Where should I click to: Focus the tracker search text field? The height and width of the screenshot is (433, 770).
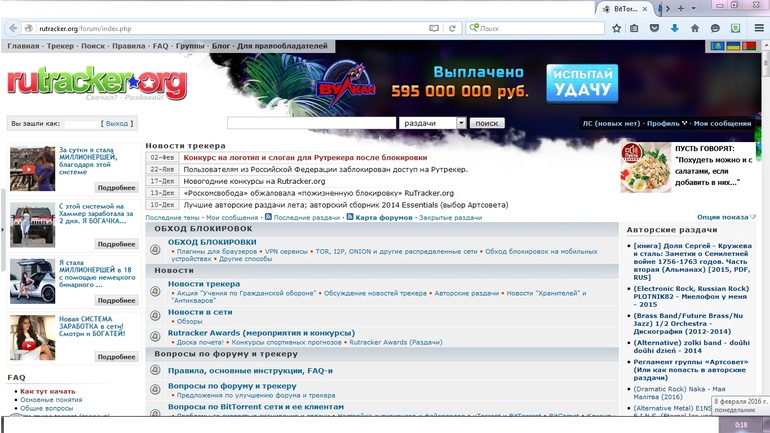pyautogui.click(x=311, y=123)
